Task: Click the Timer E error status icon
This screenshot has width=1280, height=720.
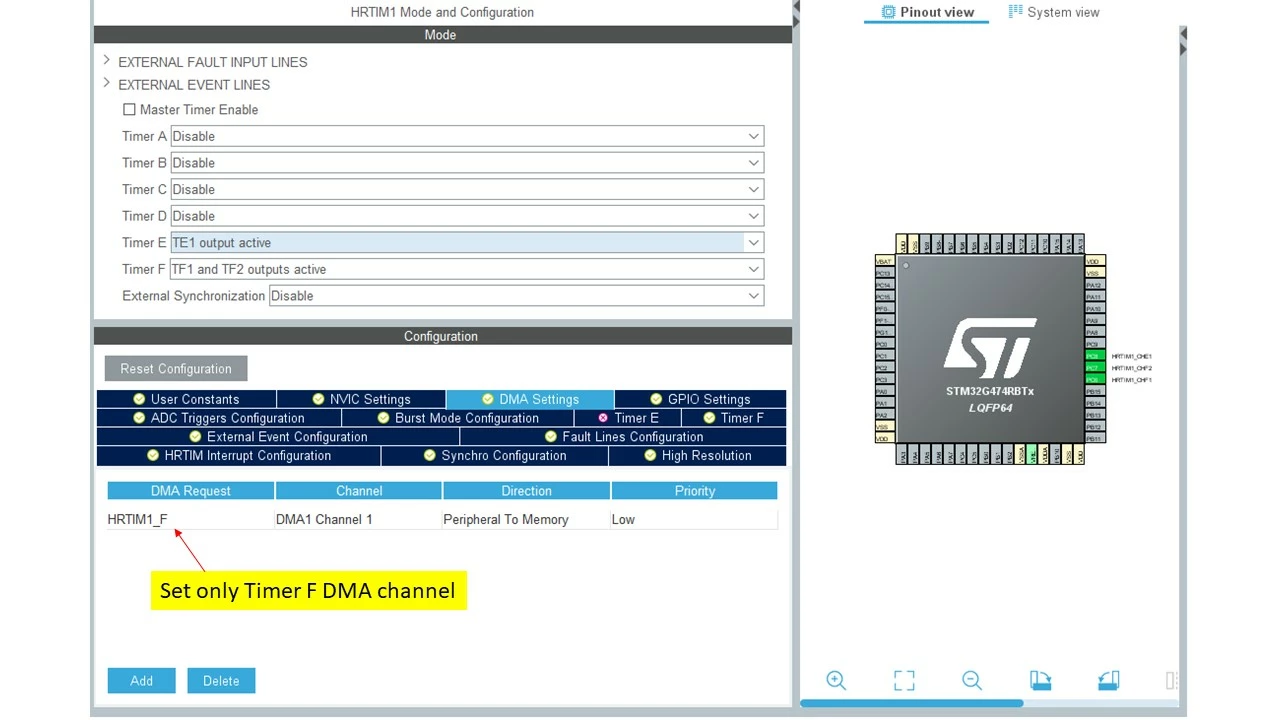Action: (x=603, y=418)
